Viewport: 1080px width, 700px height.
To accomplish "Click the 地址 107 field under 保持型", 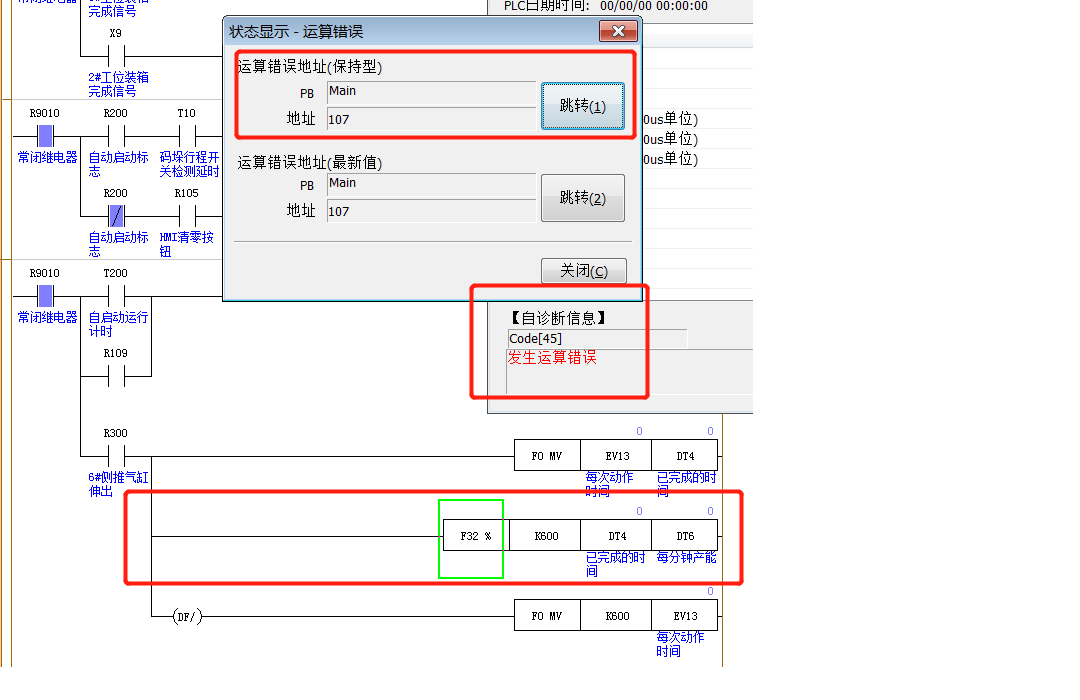I will click(x=430, y=120).
